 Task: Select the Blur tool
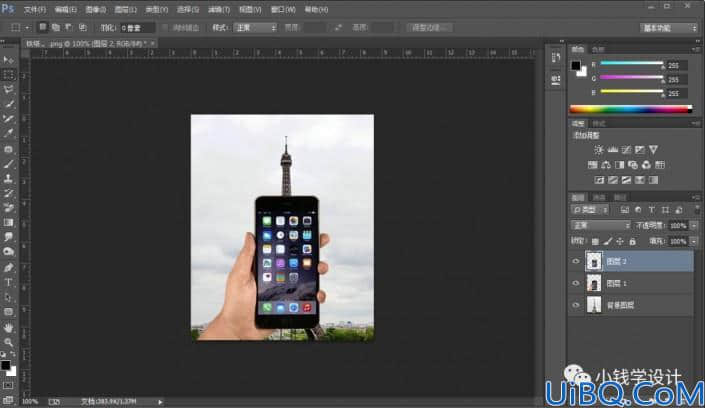tap(8, 237)
